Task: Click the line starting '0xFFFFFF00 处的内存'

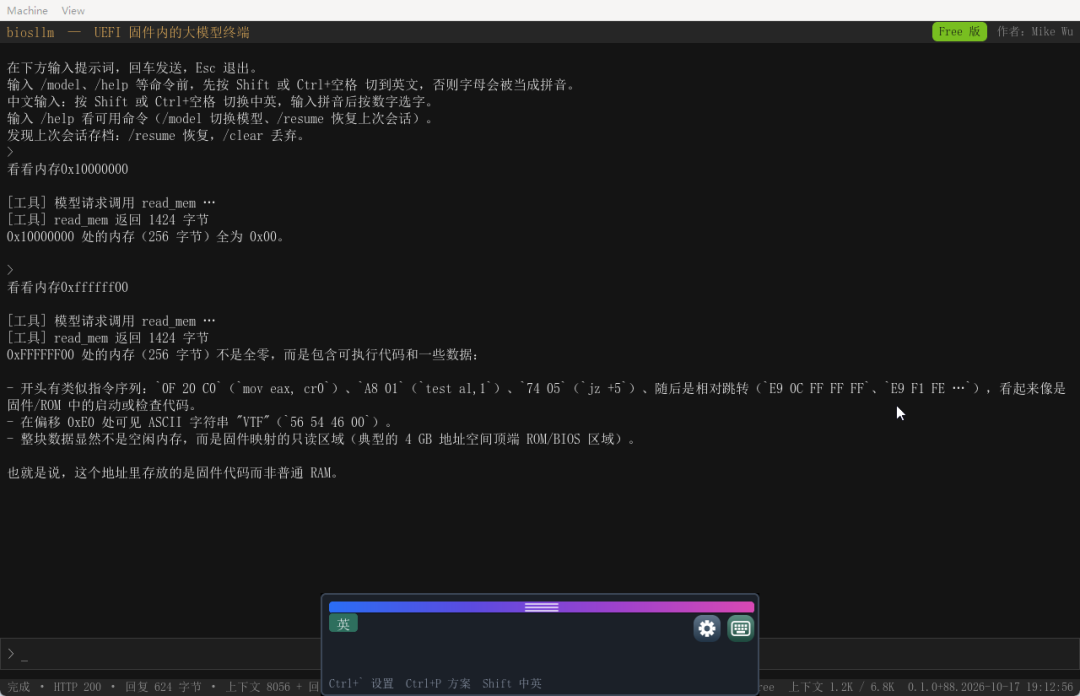Action: [243, 355]
